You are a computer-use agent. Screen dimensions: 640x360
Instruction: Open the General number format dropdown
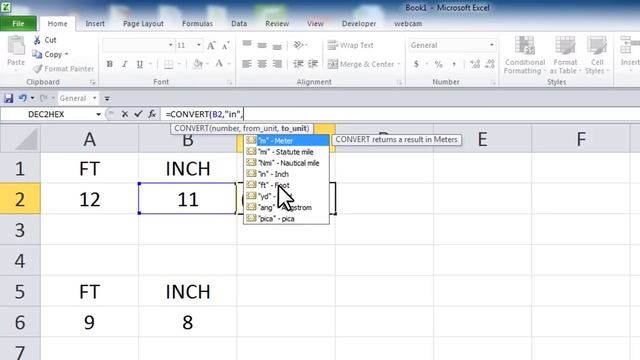tap(492, 45)
